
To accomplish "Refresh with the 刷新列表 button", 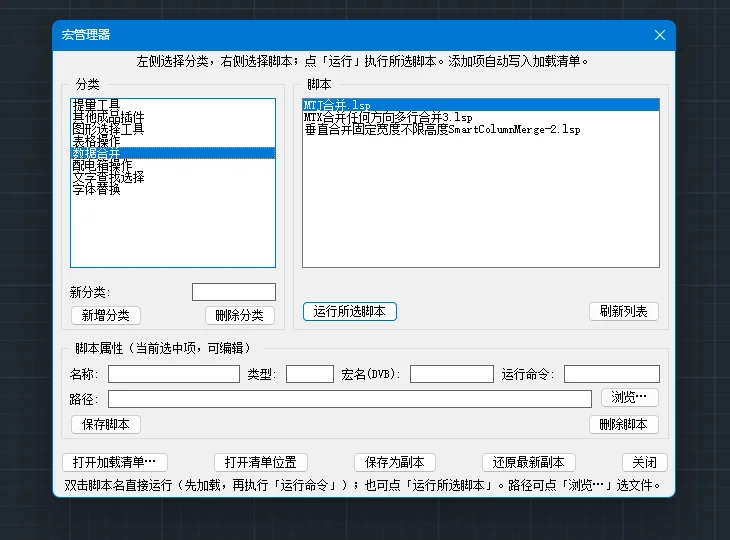I will pos(624,311).
